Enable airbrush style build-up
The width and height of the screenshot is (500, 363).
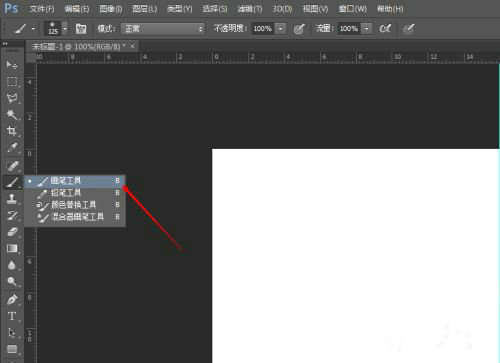[385, 29]
